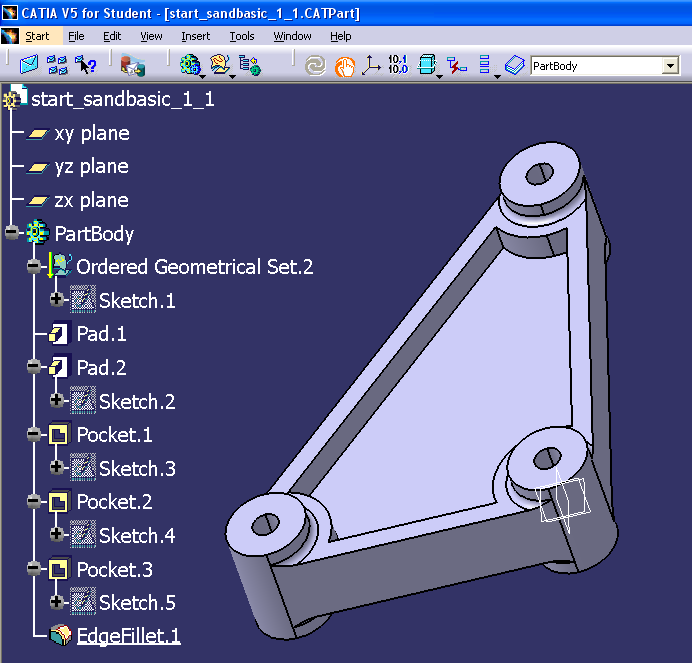Select the zx plane tree item
Image resolution: width=692 pixels, height=663 pixels.
click(78, 201)
